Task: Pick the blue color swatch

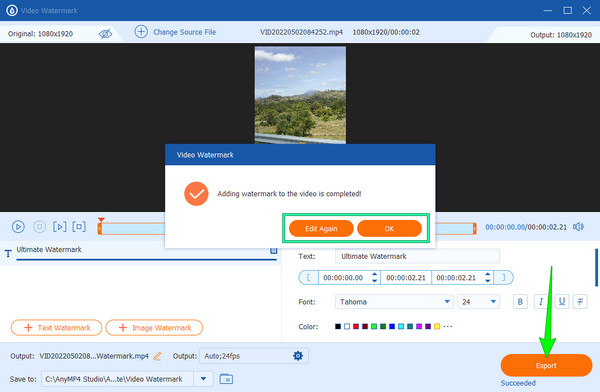Action: point(392,327)
